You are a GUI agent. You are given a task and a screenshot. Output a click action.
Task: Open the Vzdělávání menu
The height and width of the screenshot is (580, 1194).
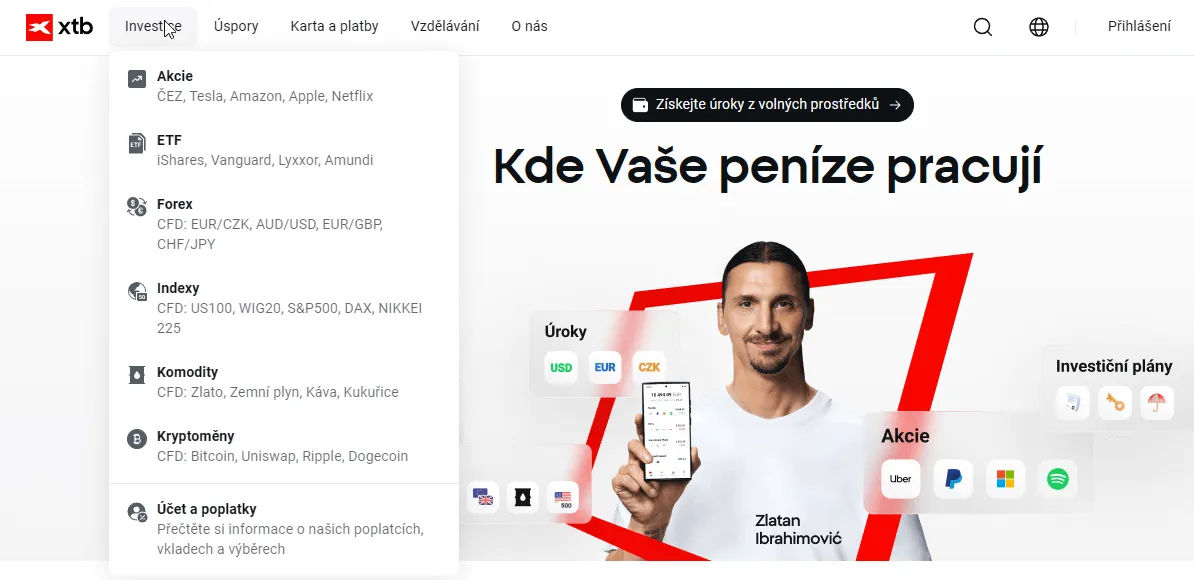point(445,27)
